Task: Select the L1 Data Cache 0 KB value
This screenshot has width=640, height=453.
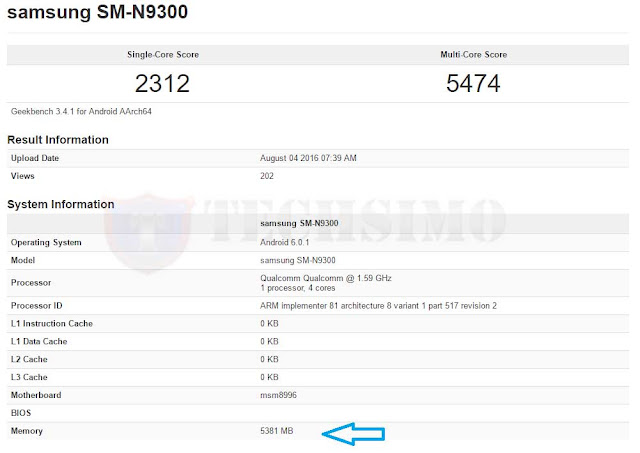Action: pyautogui.click(x=269, y=342)
